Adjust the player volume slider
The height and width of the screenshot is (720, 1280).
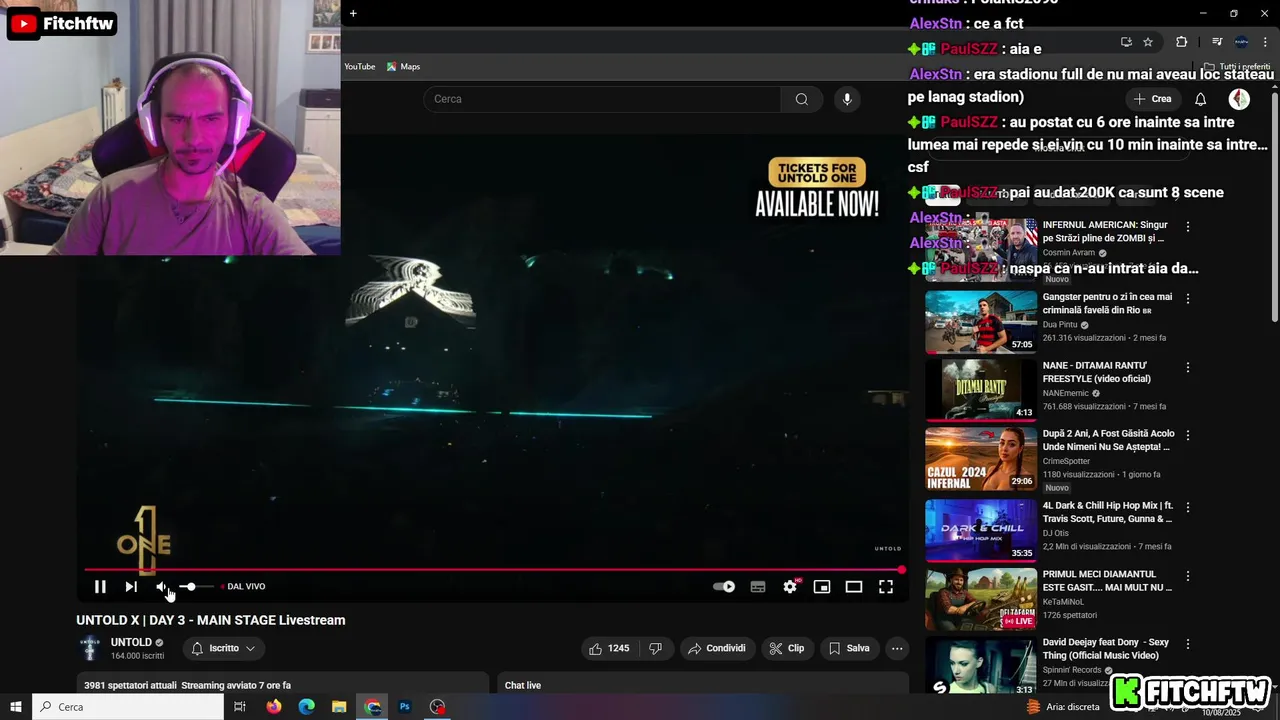195,587
